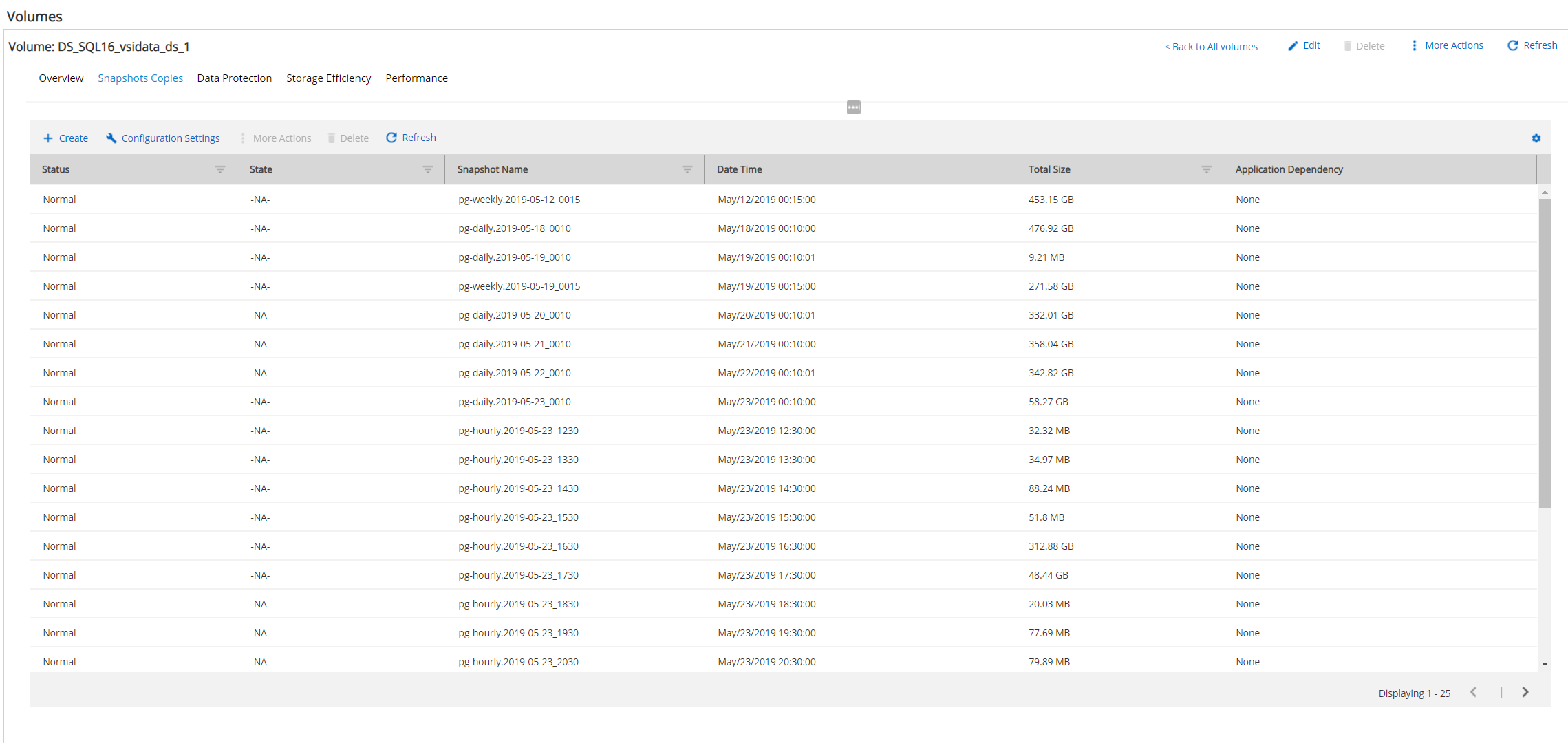Viewport: 1568px width, 743px height.
Task: Open Configuration Settings wrench icon
Action: (111, 138)
